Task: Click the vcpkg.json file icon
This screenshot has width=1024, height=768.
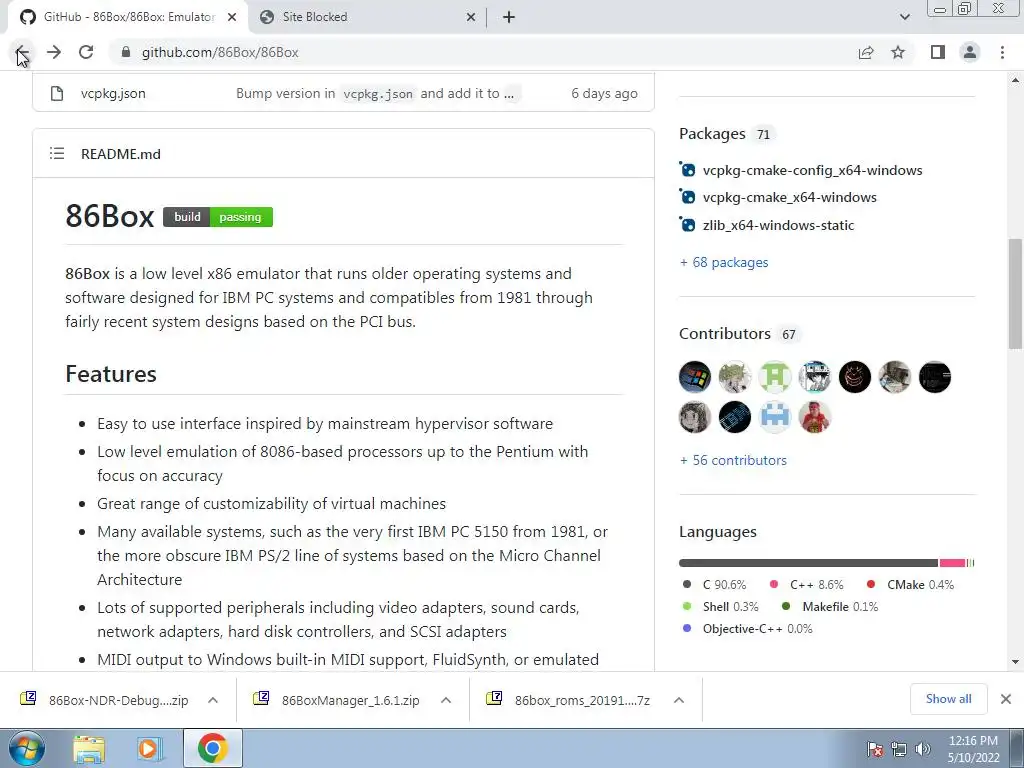Action: point(57,93)
